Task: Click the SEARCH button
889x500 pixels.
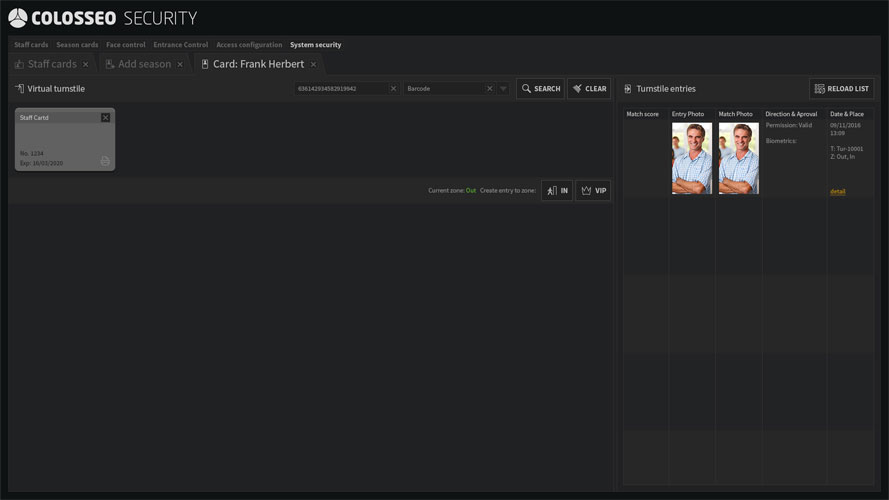Action: pos(540,88)
